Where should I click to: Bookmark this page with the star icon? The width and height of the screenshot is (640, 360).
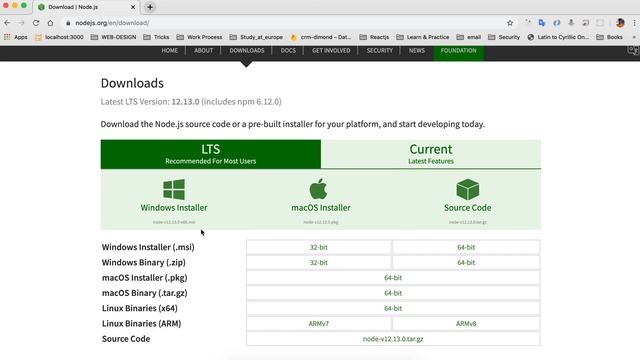click(x=510, y=23)
